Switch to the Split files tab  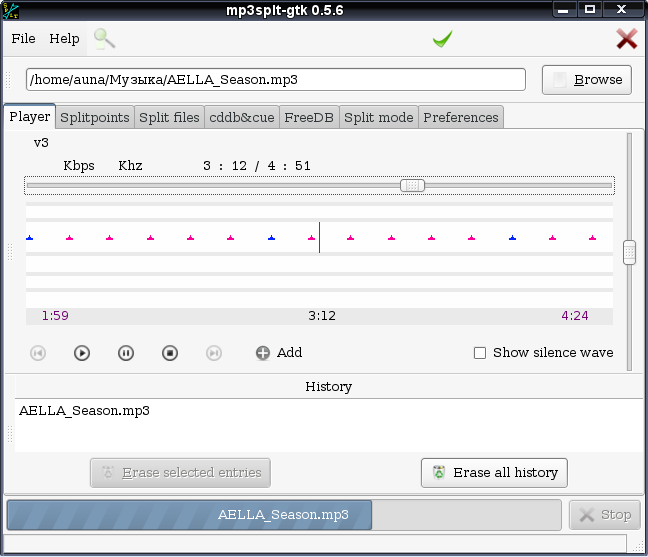click(169, 117)
